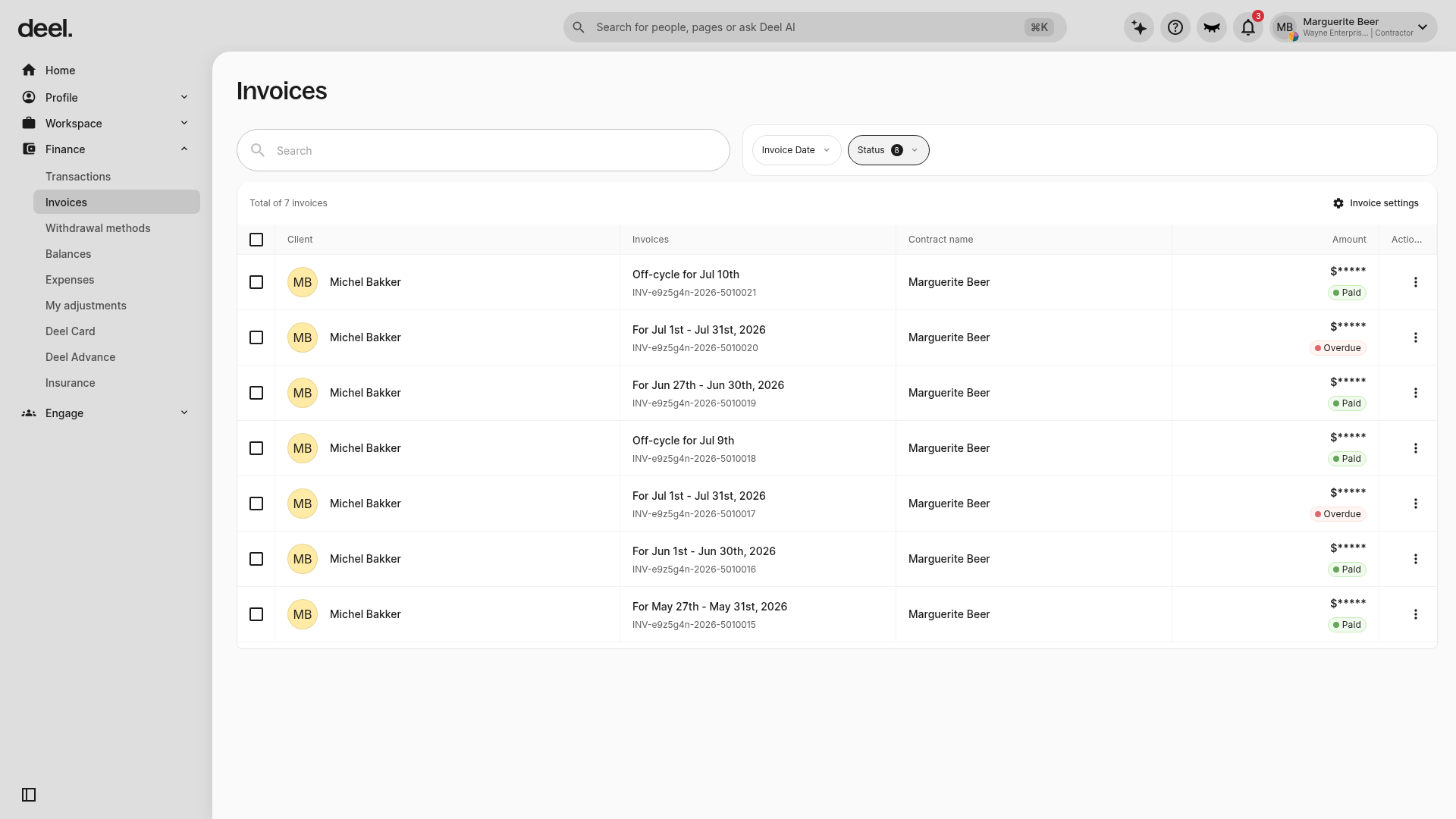Click the MB avatar for Off-cycle Jul 9th invoice
Viewport: 1456px width, 819px height.
[x=302, y=448]
